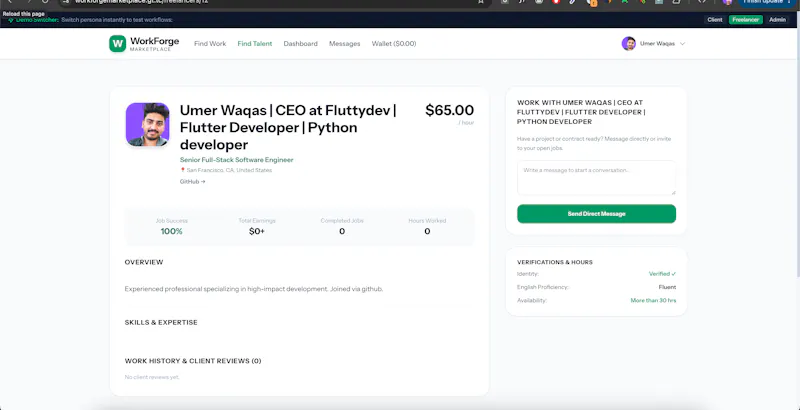Switch demo persona to Admin
The height and width of the screenshot is (410, 800).
point(777,20)
